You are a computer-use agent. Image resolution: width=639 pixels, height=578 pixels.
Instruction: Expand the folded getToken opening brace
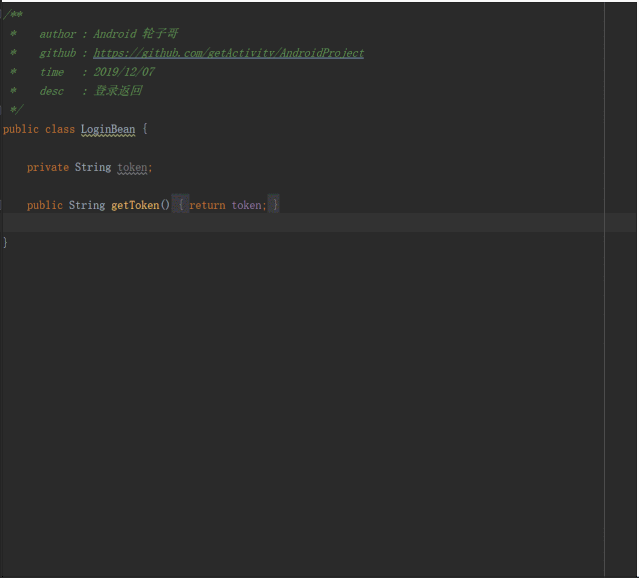181,204
